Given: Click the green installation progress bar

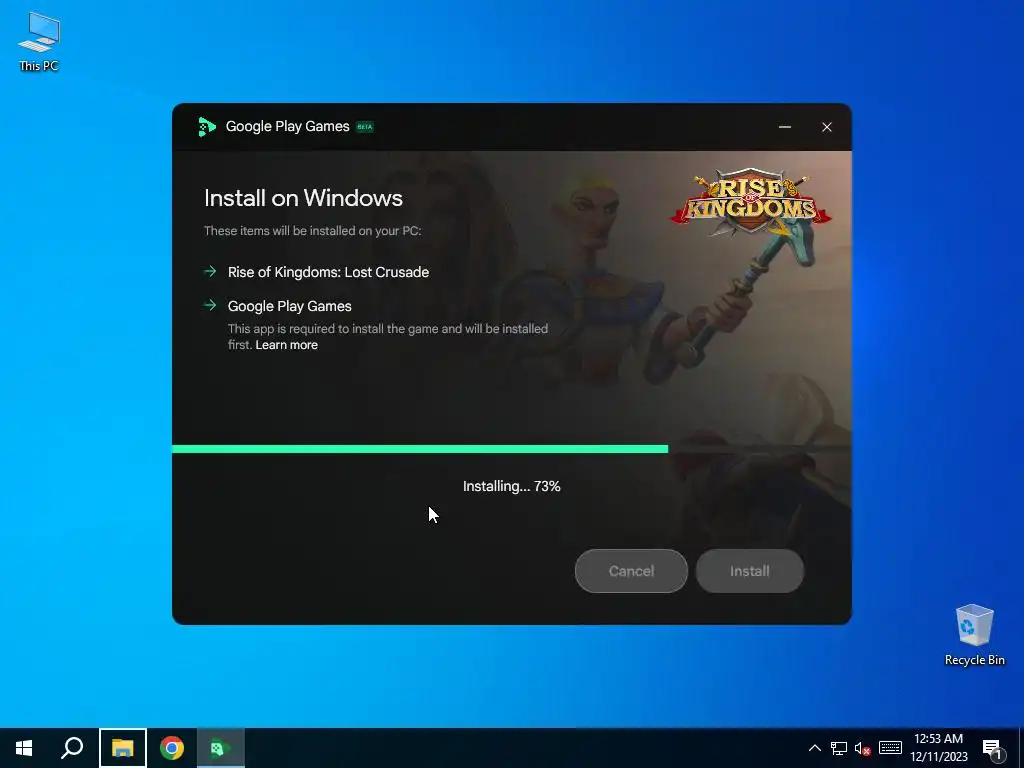Looking at the screenshot, I should [x=420, y=449].
